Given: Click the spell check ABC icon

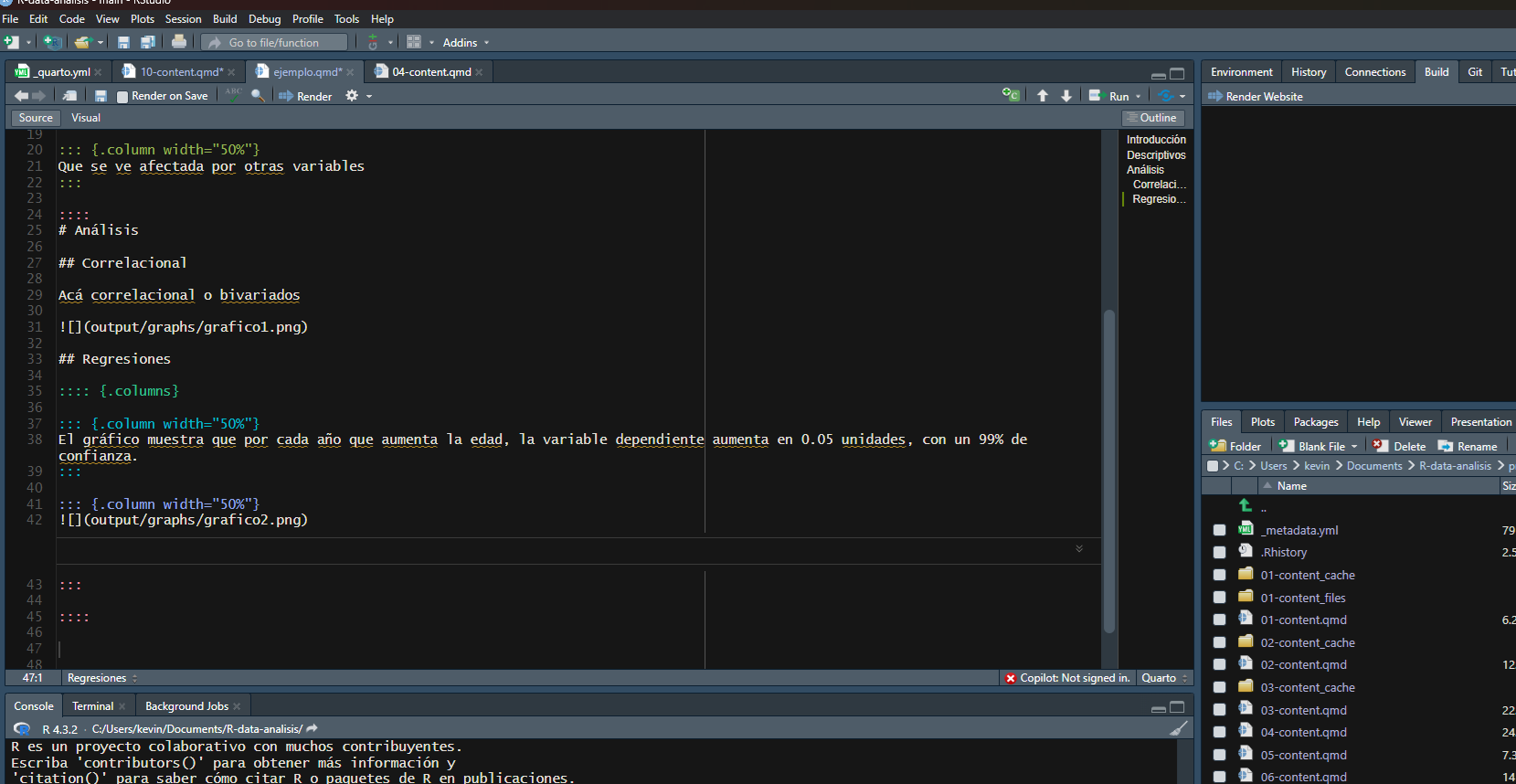Looking at the screenshot, I should (234, 95).
